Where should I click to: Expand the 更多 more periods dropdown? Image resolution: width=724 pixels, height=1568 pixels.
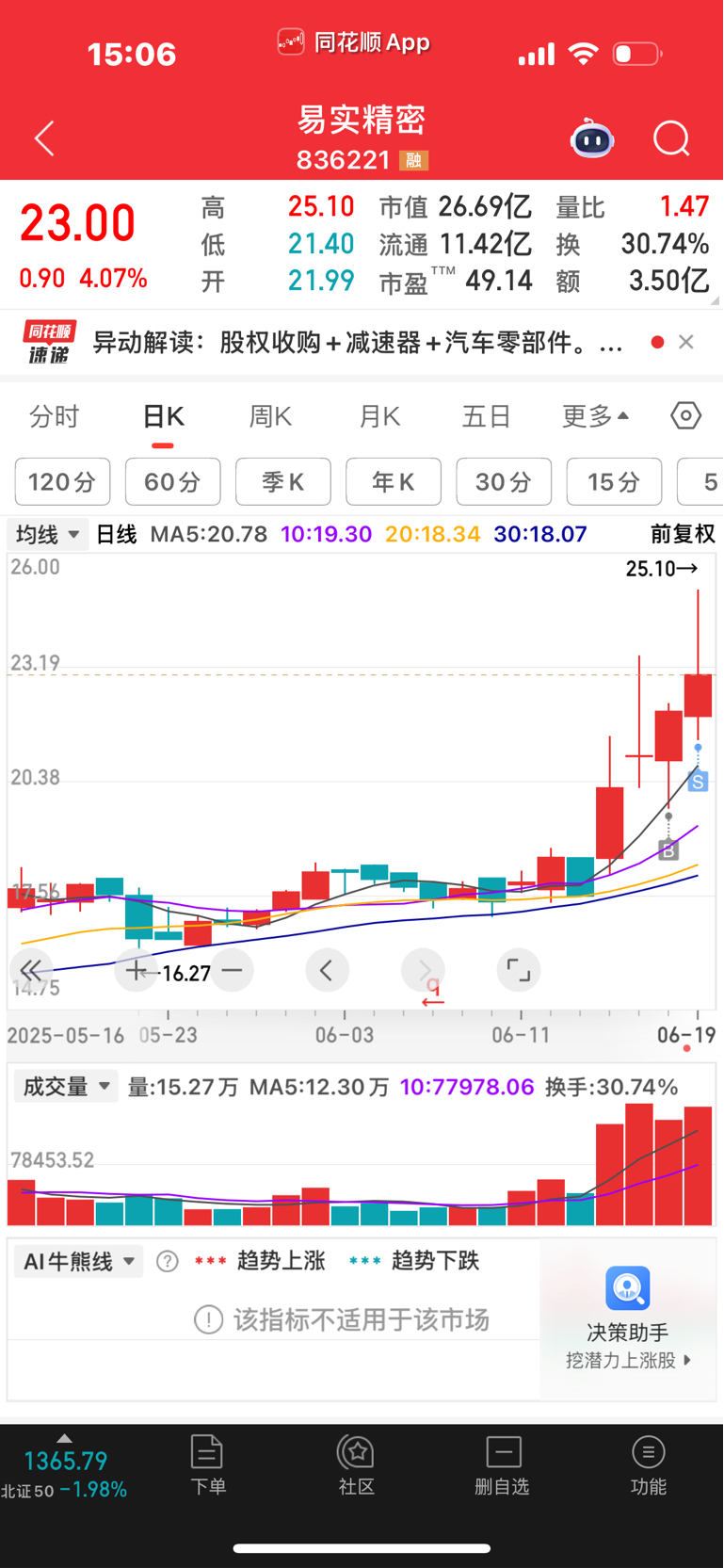pyautogui.click(x=595, y=416)
